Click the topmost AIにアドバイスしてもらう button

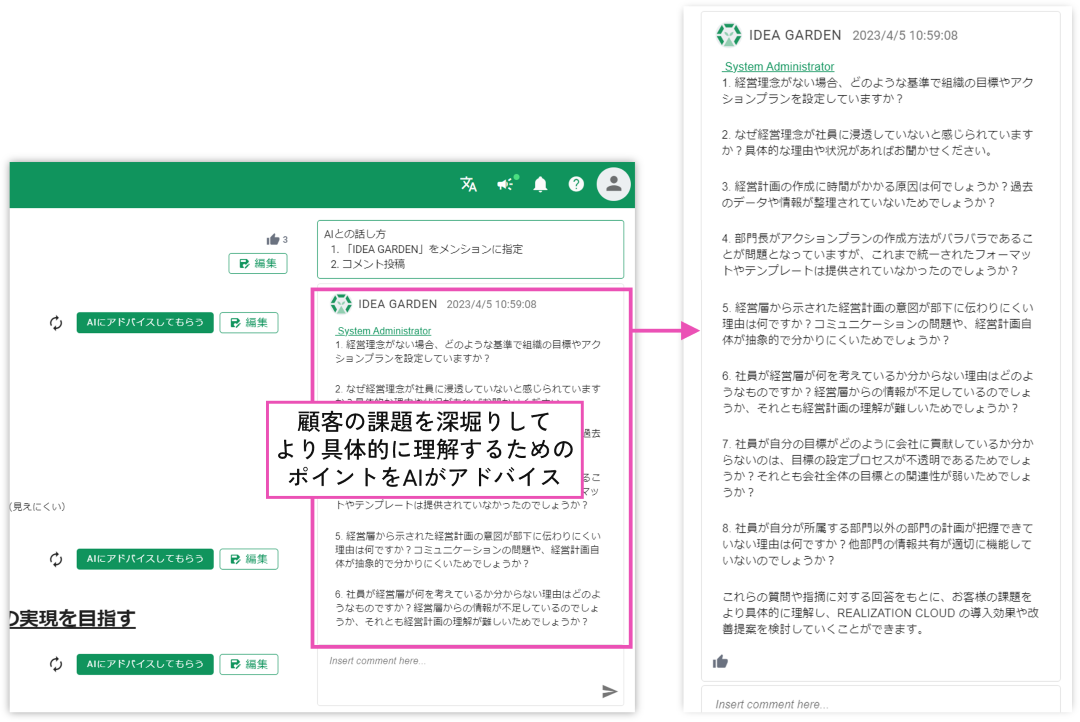[145, 322]
